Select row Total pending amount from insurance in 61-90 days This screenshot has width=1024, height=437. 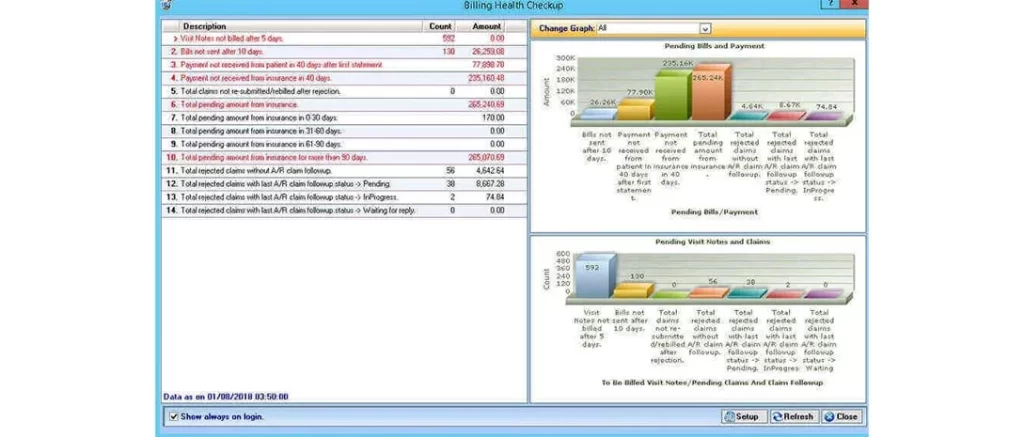point(344,144)
